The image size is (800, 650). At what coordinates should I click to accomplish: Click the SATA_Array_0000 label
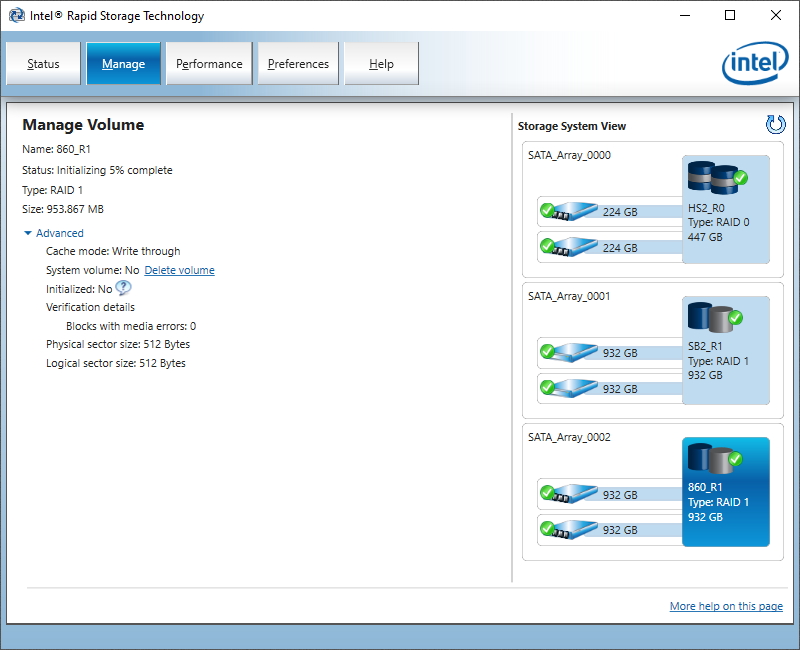coord(569,155)
